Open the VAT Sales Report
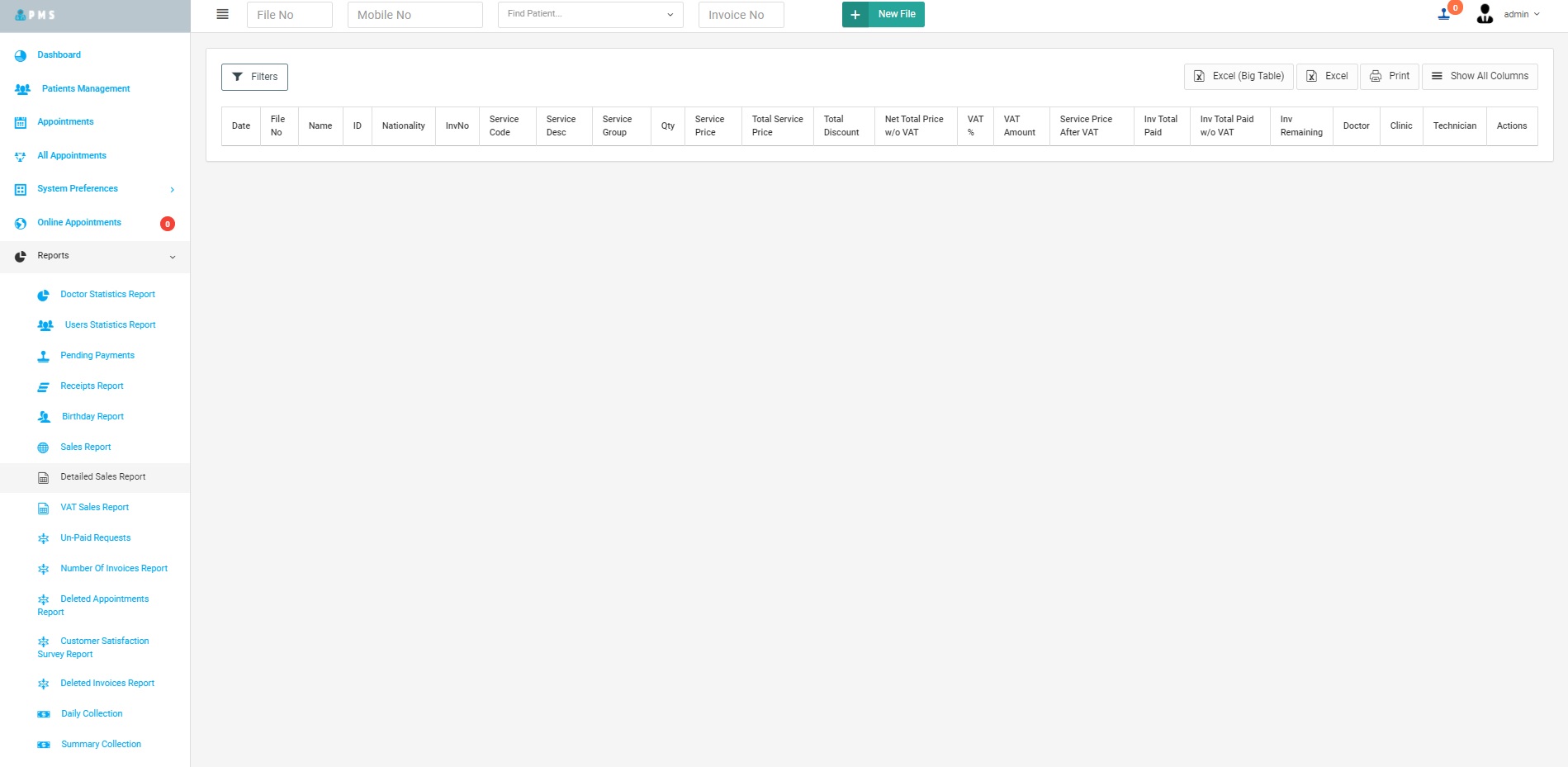The image size is (1568, 767). (94, 508)
